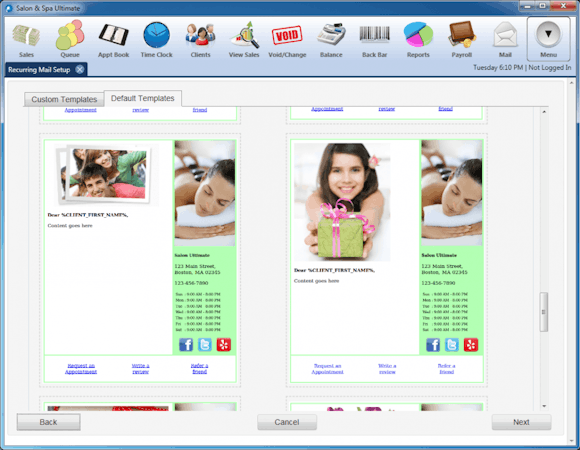Click Twitter icon in right template
This screenshot has width=580, height=450.
[452, 345]
